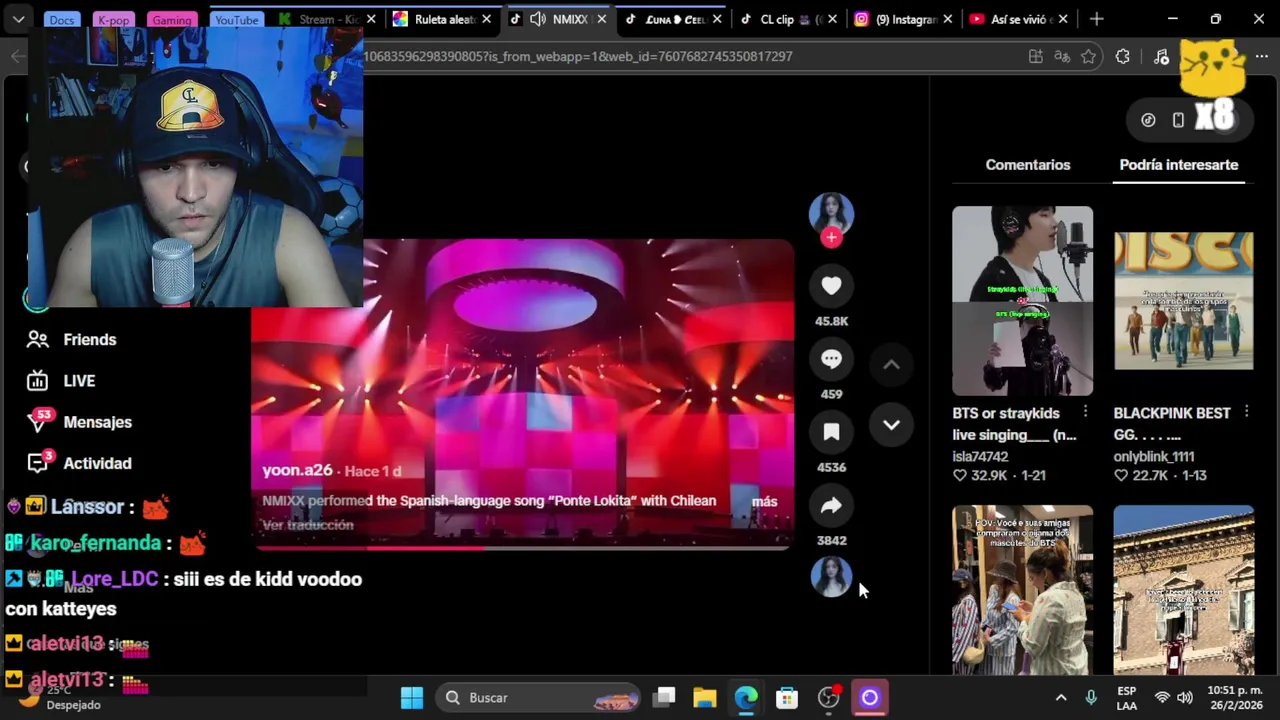Open the sound disc below the share count
1280x720 pixels.
[831, 577]
